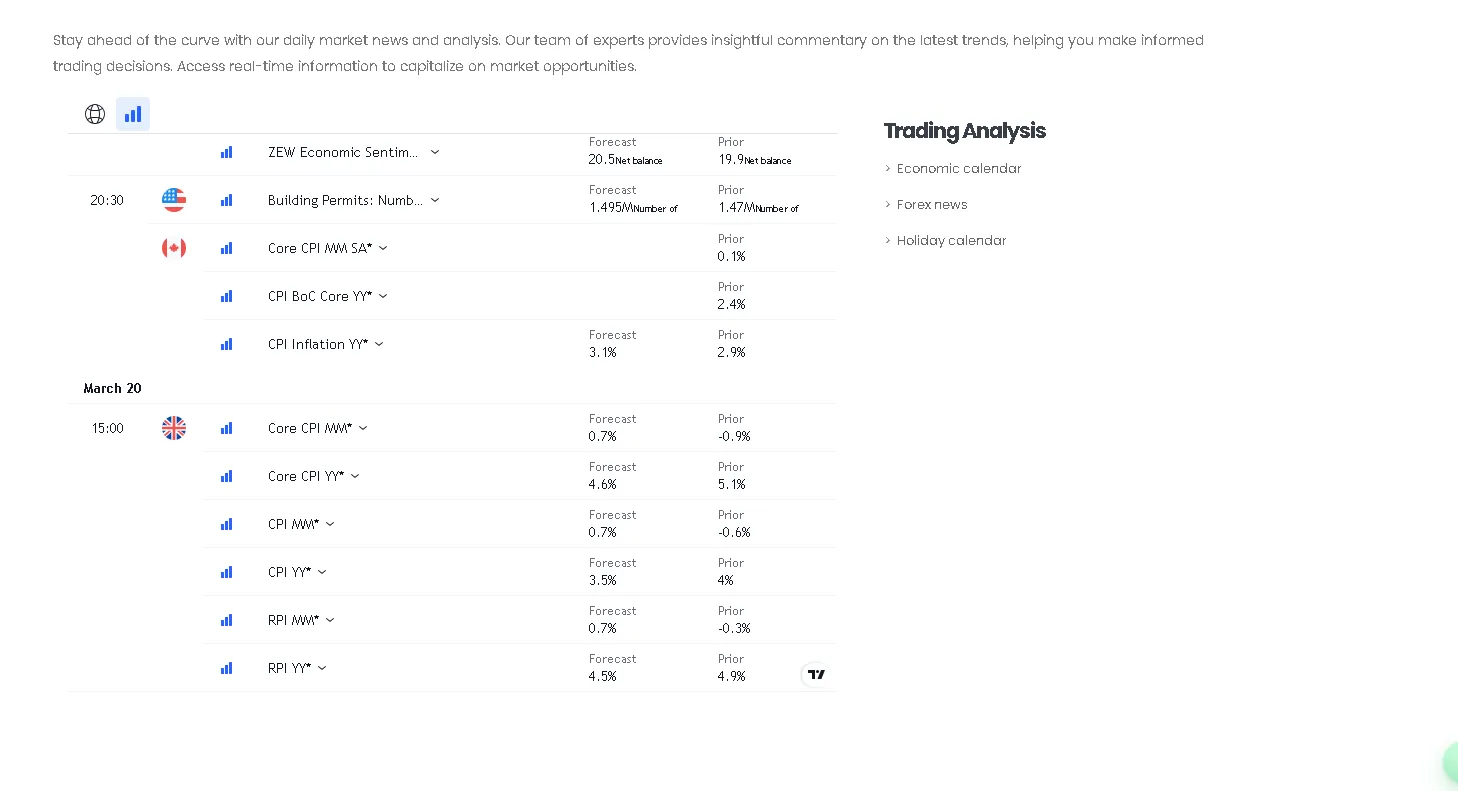Click the Canada flag icon

[x=174, y=248]
